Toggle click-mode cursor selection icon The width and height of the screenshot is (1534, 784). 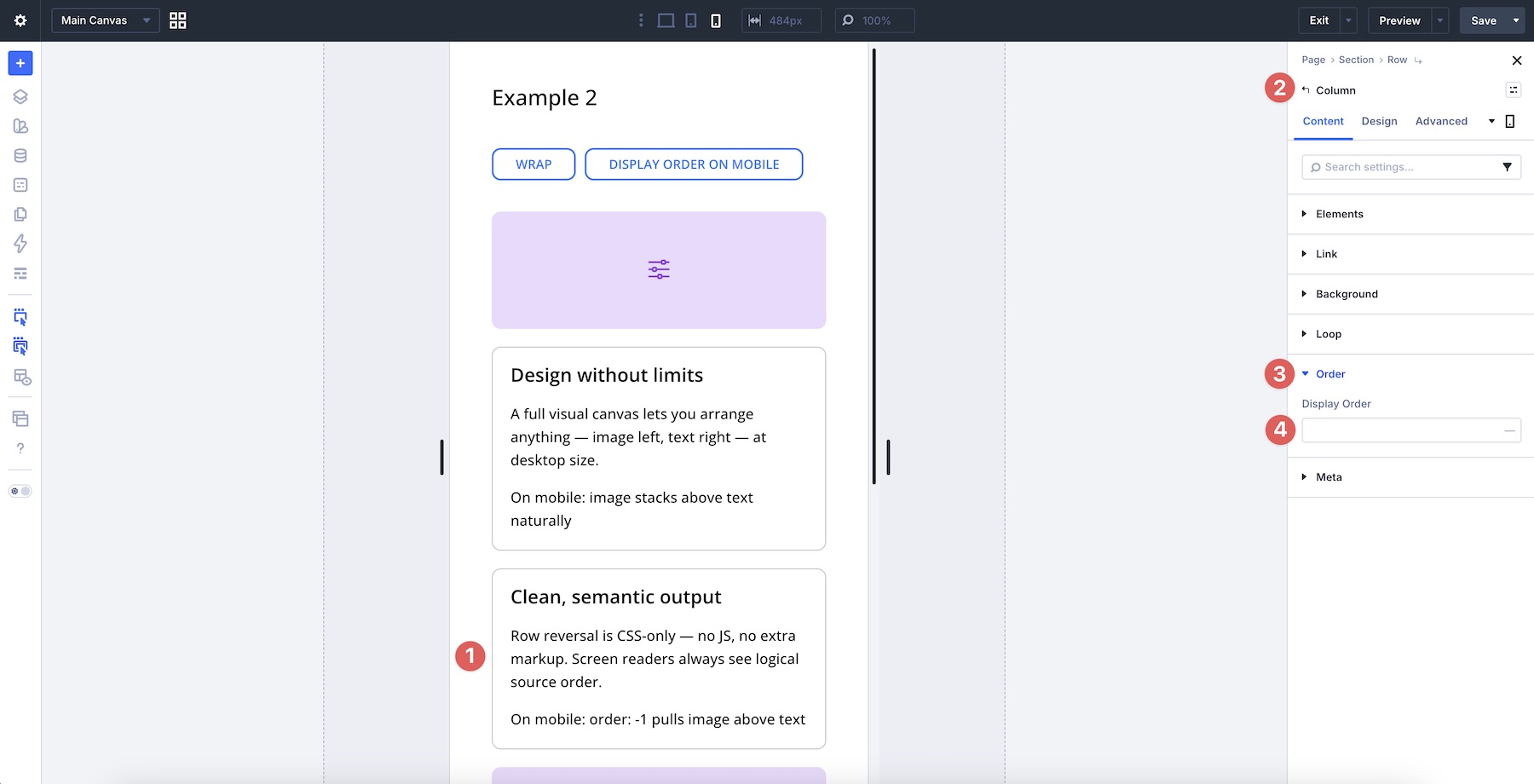coord(20,318)
